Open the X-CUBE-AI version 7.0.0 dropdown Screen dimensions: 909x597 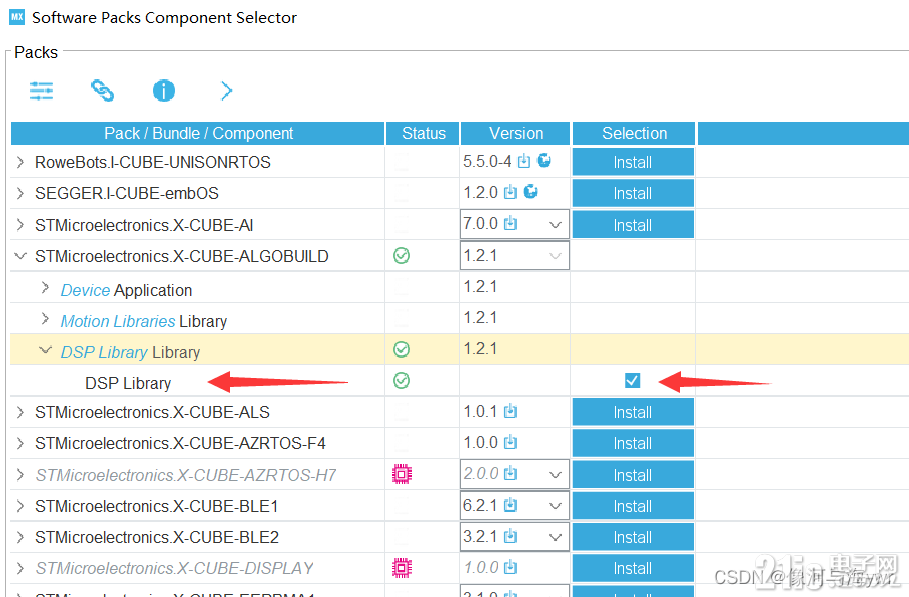coord(555,225)
